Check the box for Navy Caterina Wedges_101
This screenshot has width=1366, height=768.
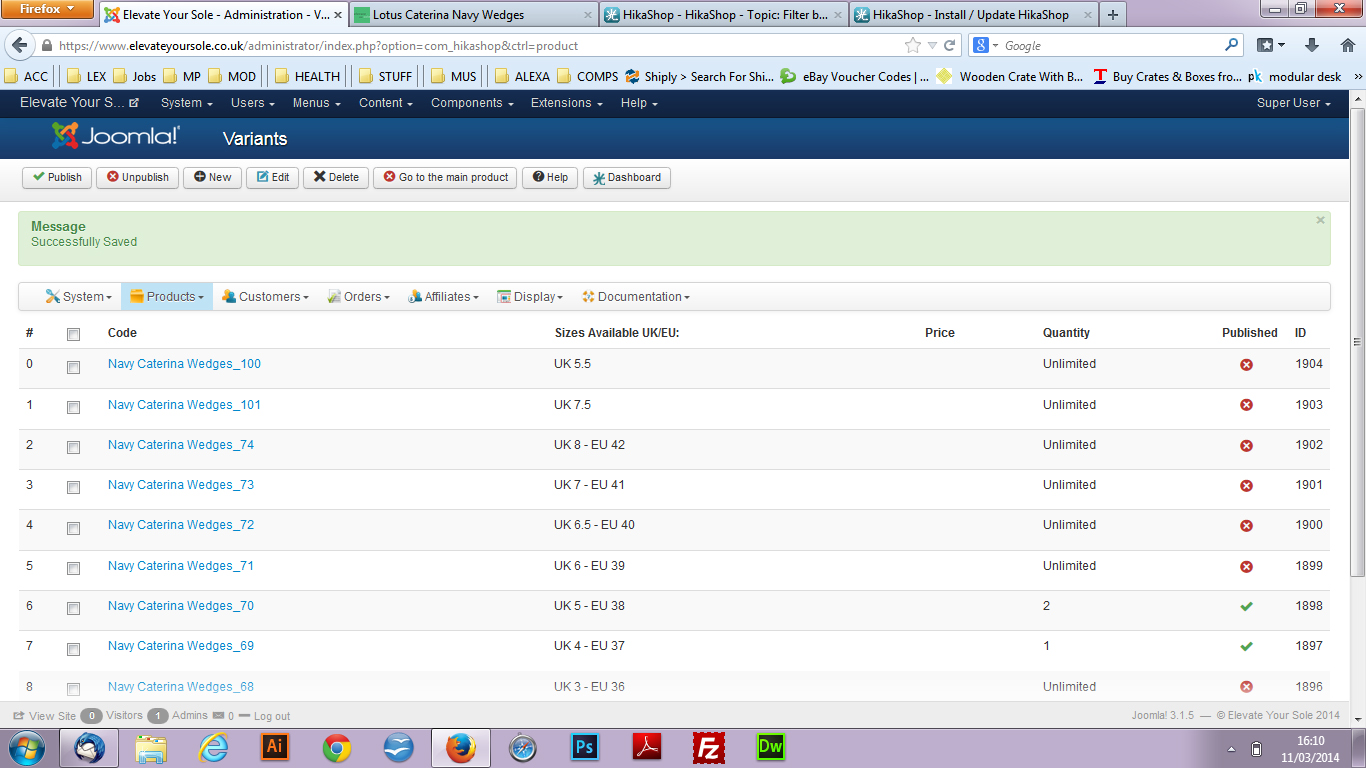(73, 407)
